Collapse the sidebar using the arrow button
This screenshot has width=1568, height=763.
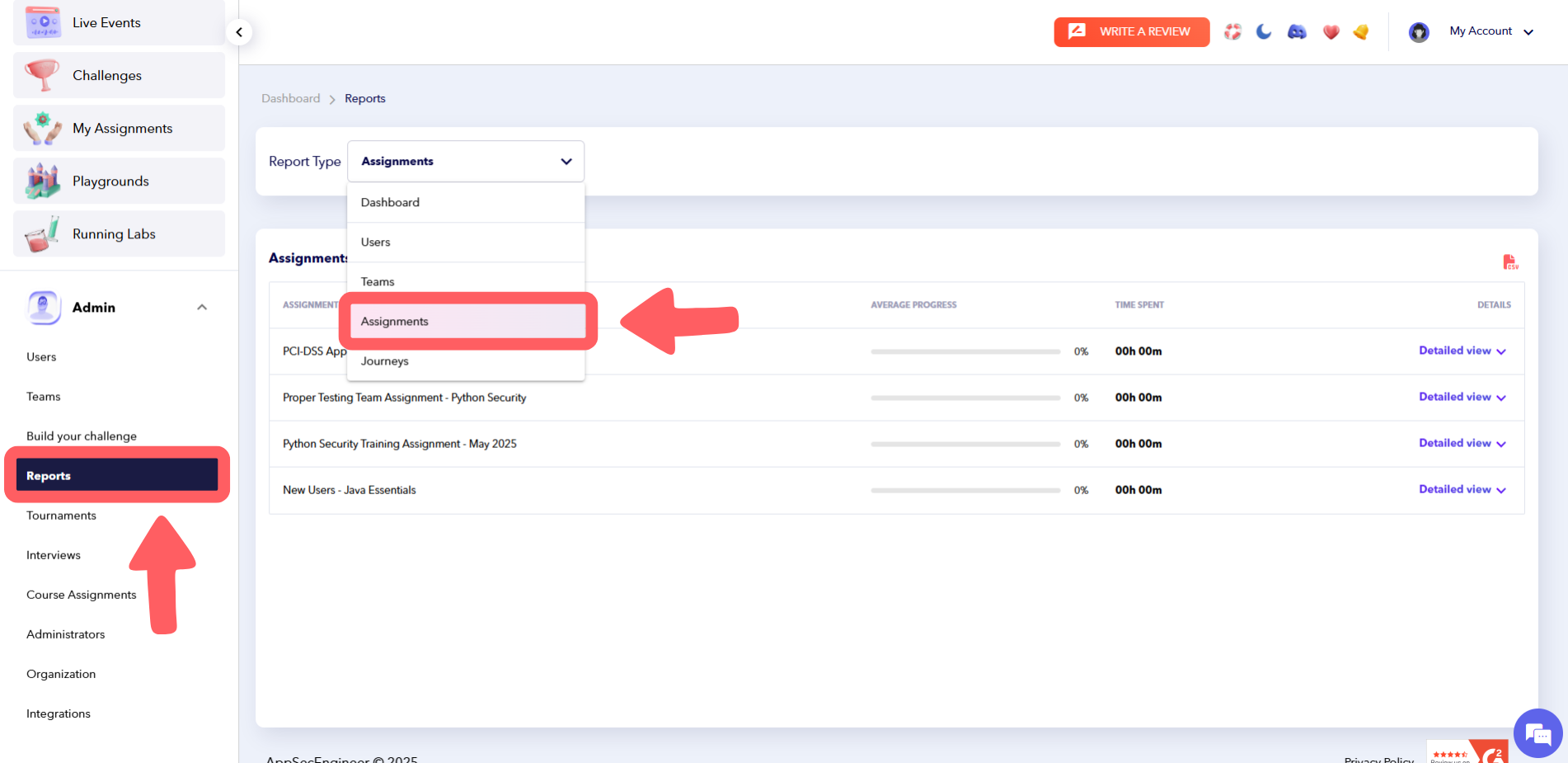point(239,32)
